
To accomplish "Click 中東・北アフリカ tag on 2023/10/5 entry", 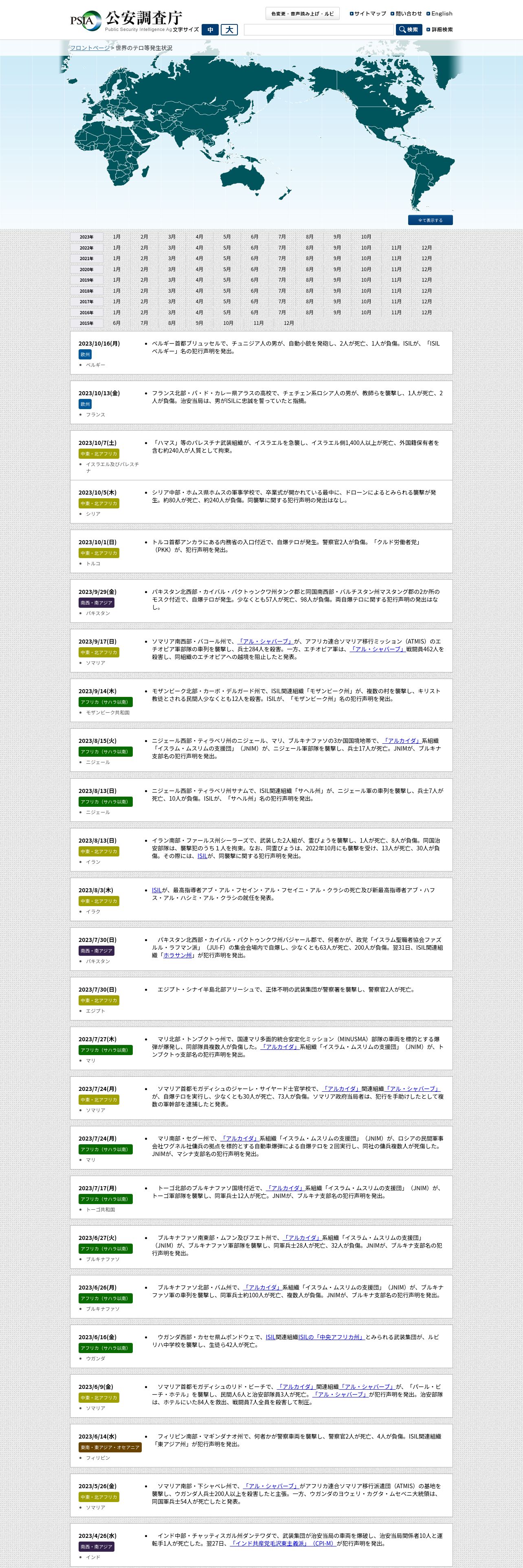I will coord(99,504).
